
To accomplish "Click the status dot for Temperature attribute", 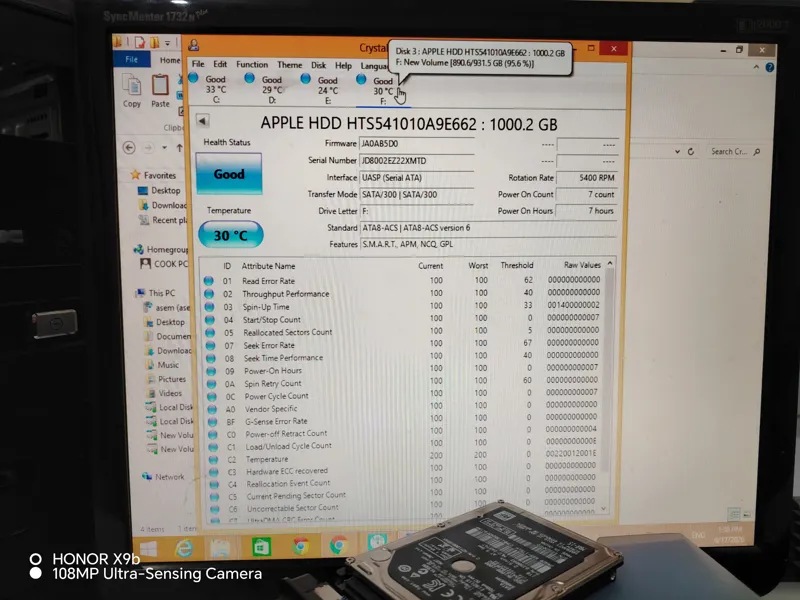I will [213, 459].
